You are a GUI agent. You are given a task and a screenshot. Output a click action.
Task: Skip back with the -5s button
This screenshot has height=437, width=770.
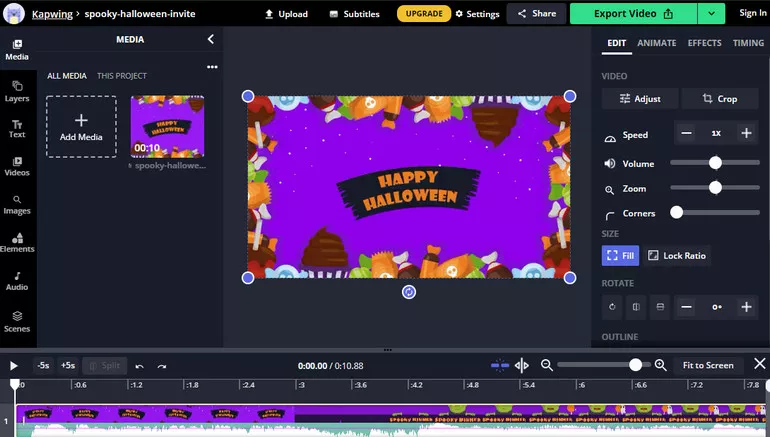point(43,366)
